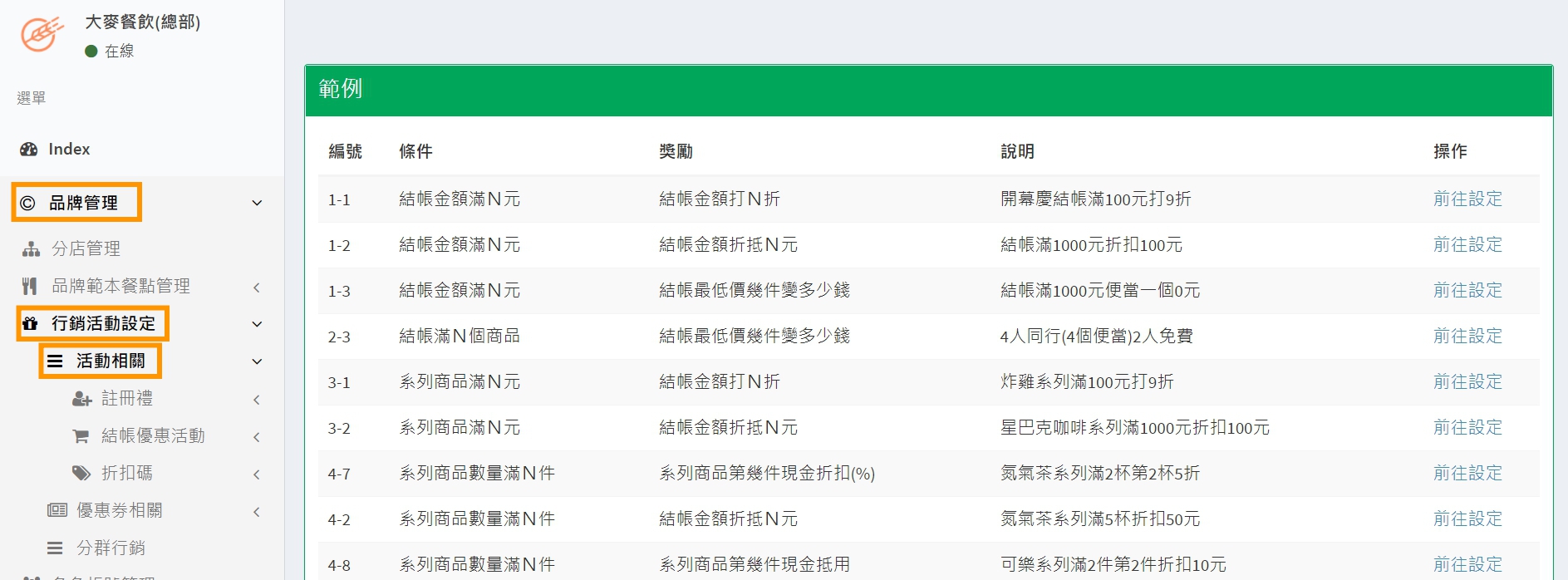Click the user-plus icon beside 註冊禮
Image resolution: width=1568 pixels, height=580 pixels.
[81, 399]
